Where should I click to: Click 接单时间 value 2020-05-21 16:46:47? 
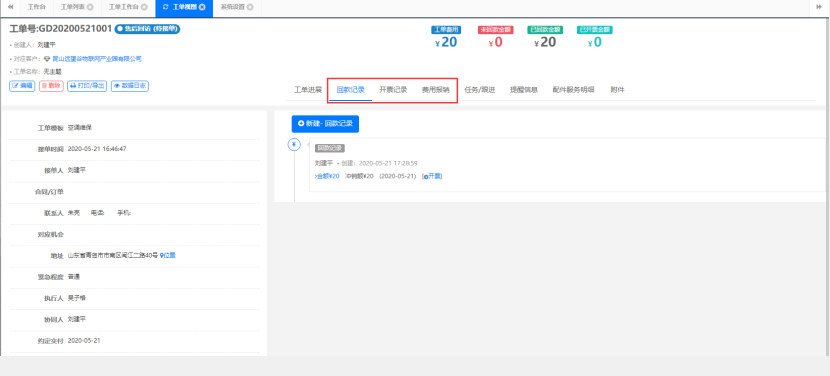97,149
